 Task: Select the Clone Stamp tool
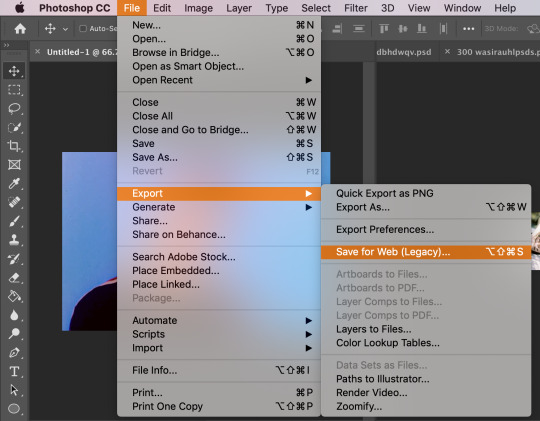14,240
